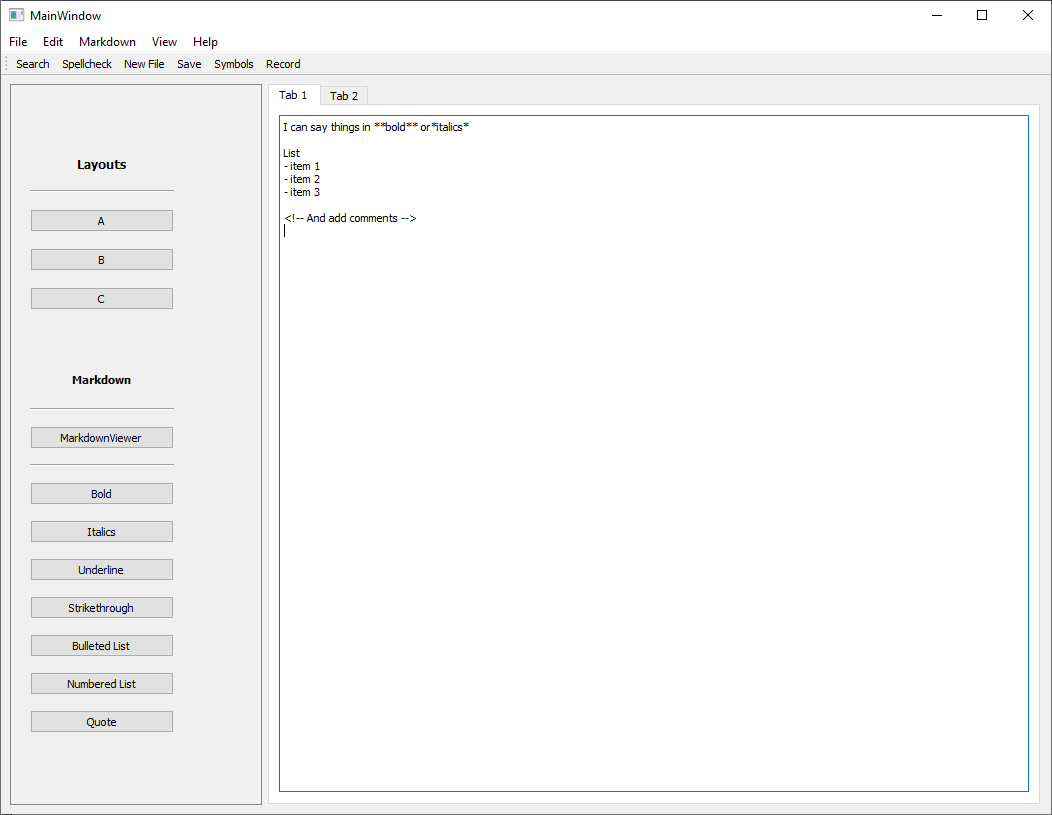The height and width of the screenshot is (815, 1052).
Task: Select layout A button
Action: [101, 221]
